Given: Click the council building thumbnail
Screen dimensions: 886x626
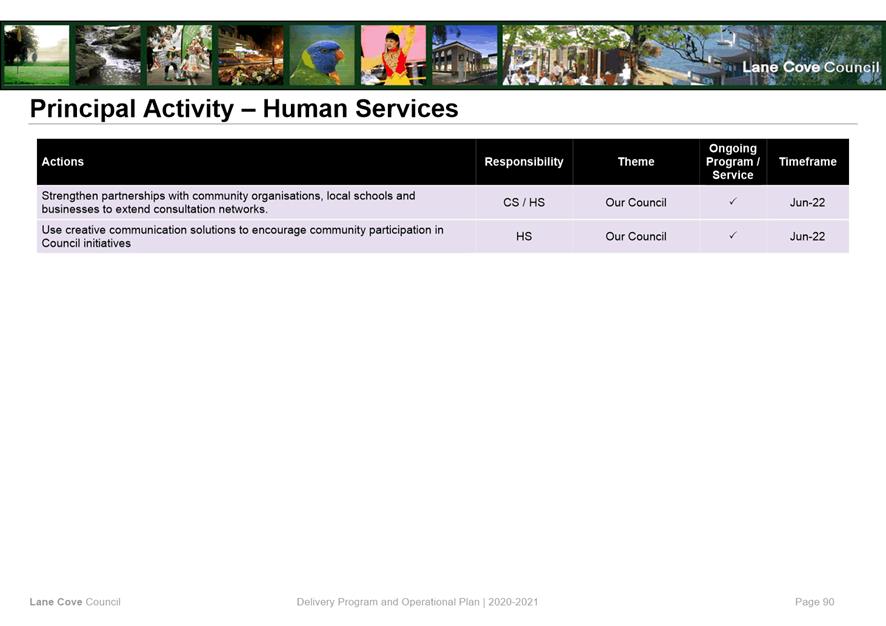Looking at the screenshot, I should [x=464, y=55].
